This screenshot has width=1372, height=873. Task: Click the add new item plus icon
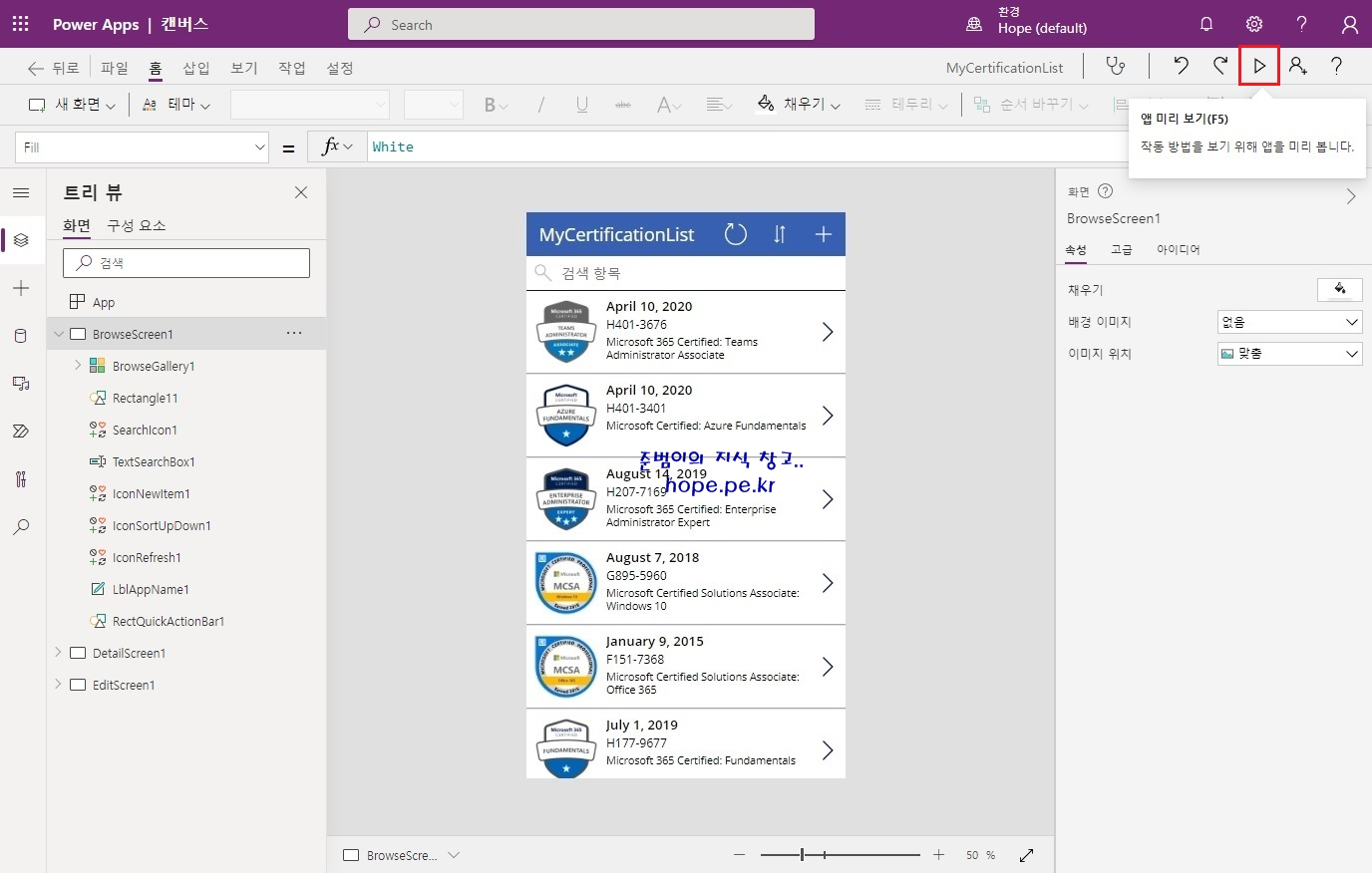tap(824, 234)
